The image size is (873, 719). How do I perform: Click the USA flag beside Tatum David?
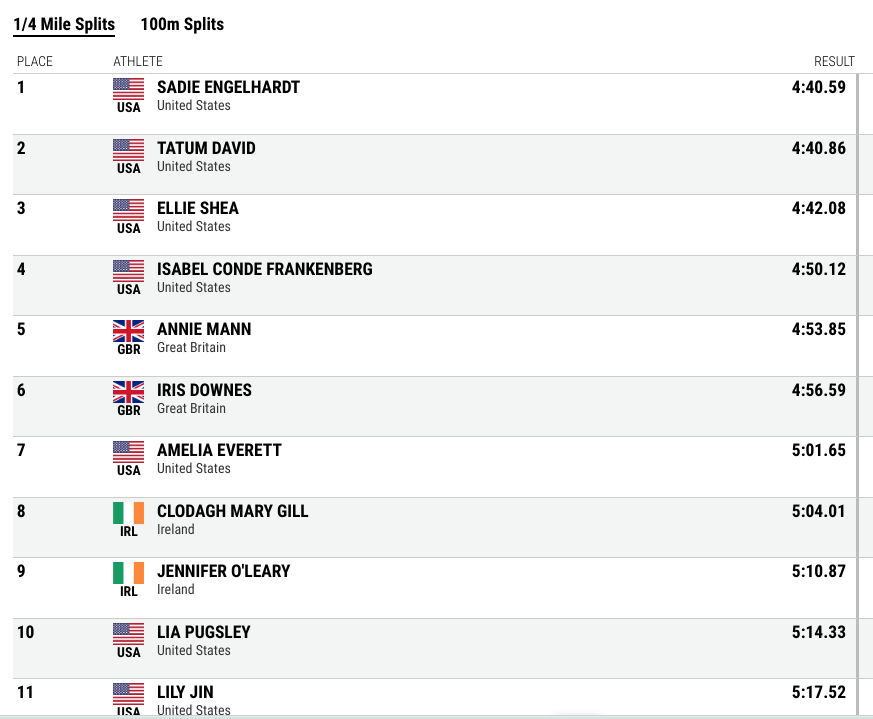point(129,149)
